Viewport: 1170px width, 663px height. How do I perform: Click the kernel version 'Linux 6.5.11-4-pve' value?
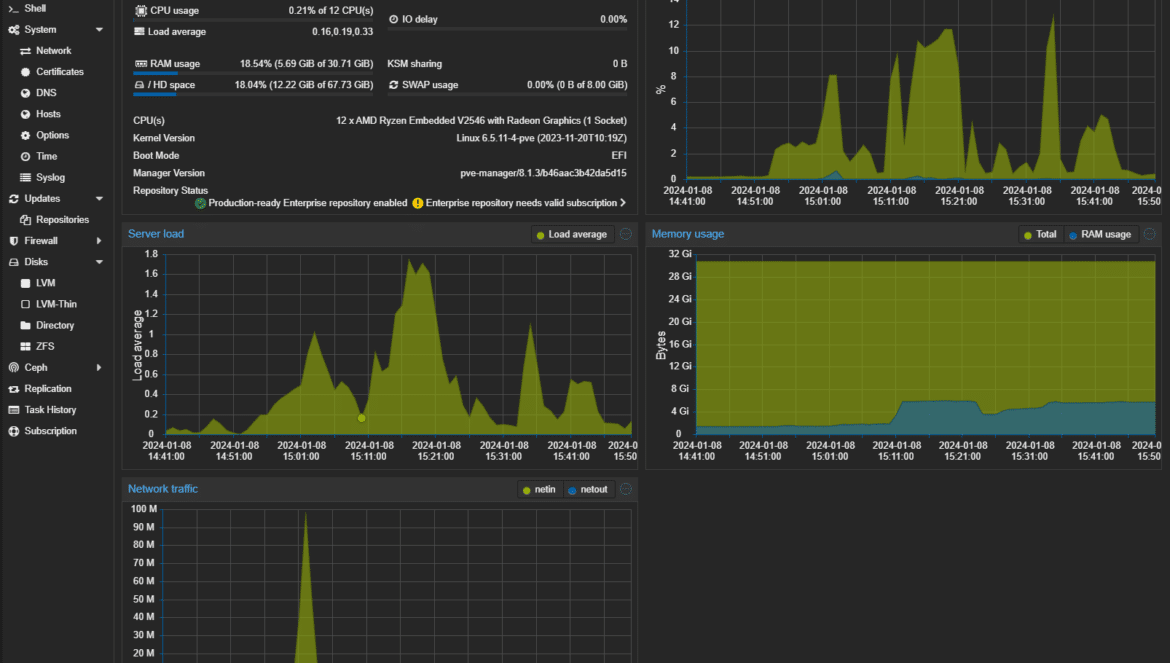[542, 138]
